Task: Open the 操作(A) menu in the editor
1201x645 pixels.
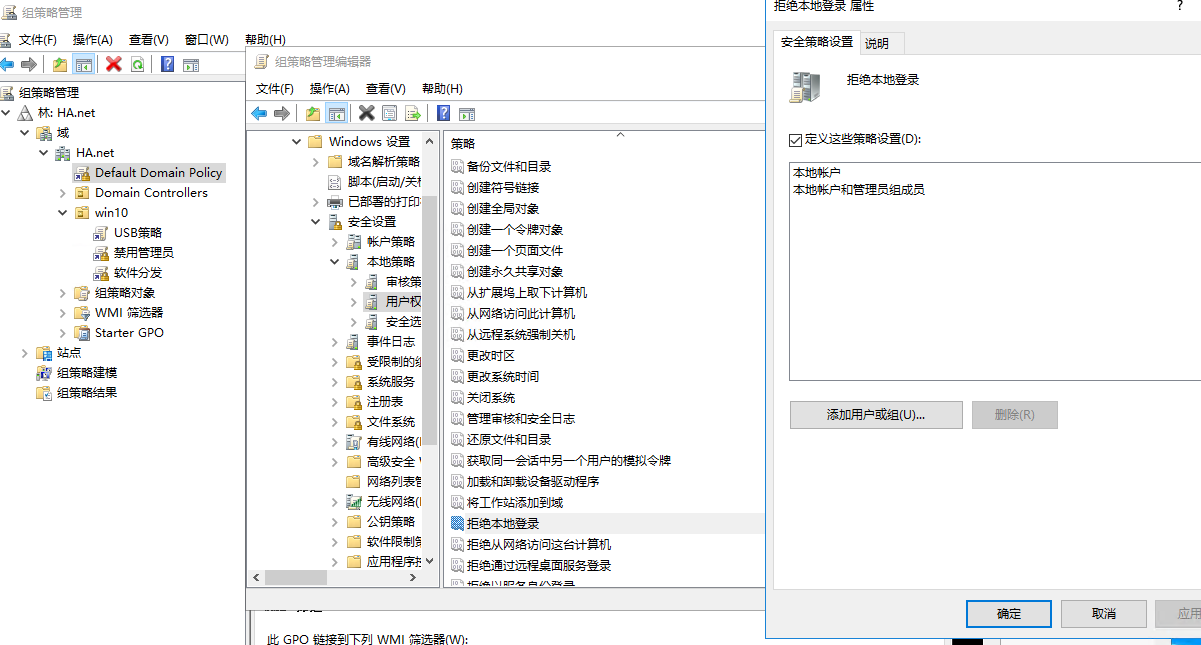Action: tap(329, 88)
